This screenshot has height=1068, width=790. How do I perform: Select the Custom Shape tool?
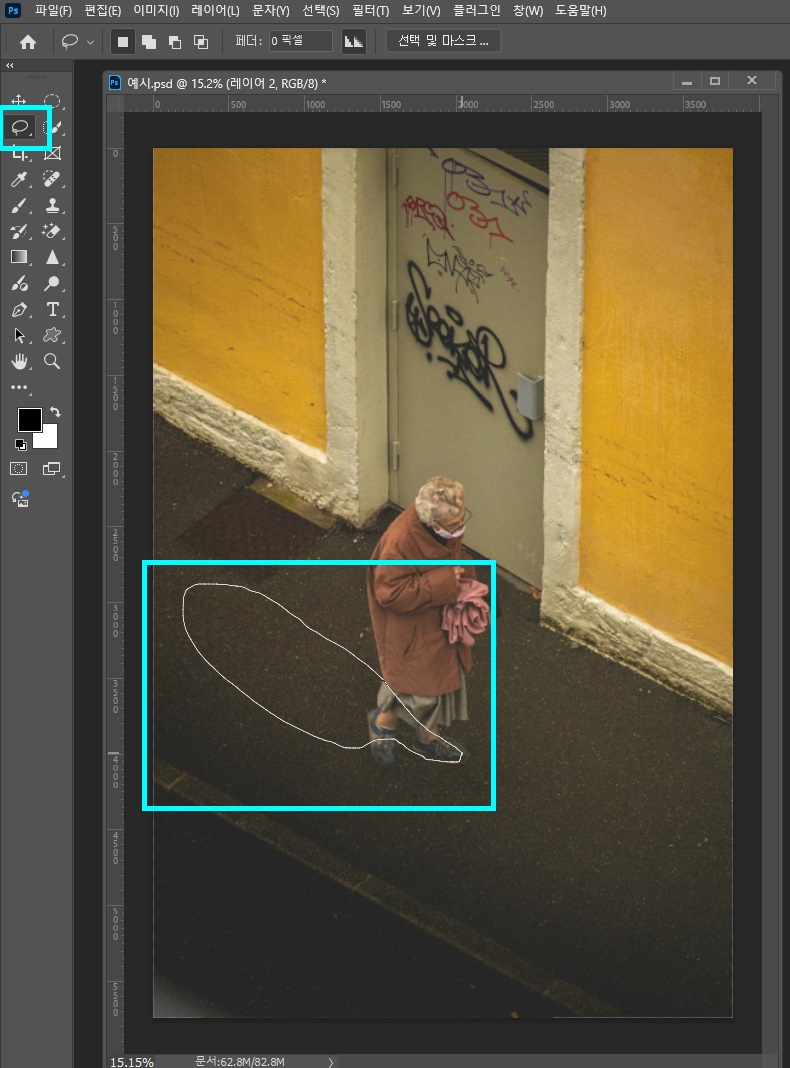point(52,335)
